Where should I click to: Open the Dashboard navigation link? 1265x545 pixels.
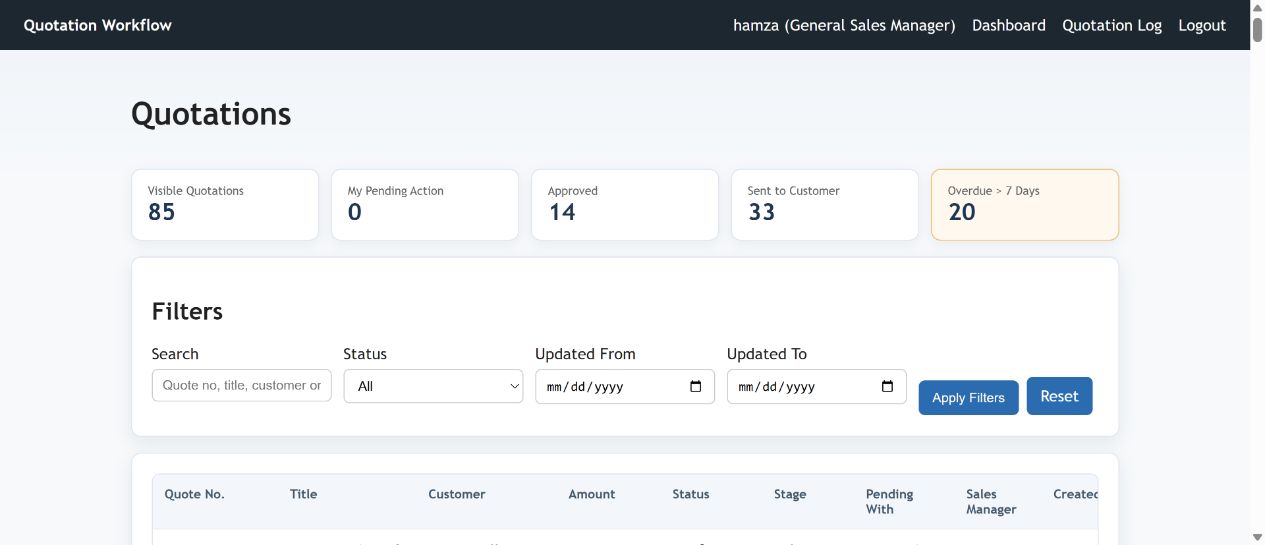coord(1009,25)
